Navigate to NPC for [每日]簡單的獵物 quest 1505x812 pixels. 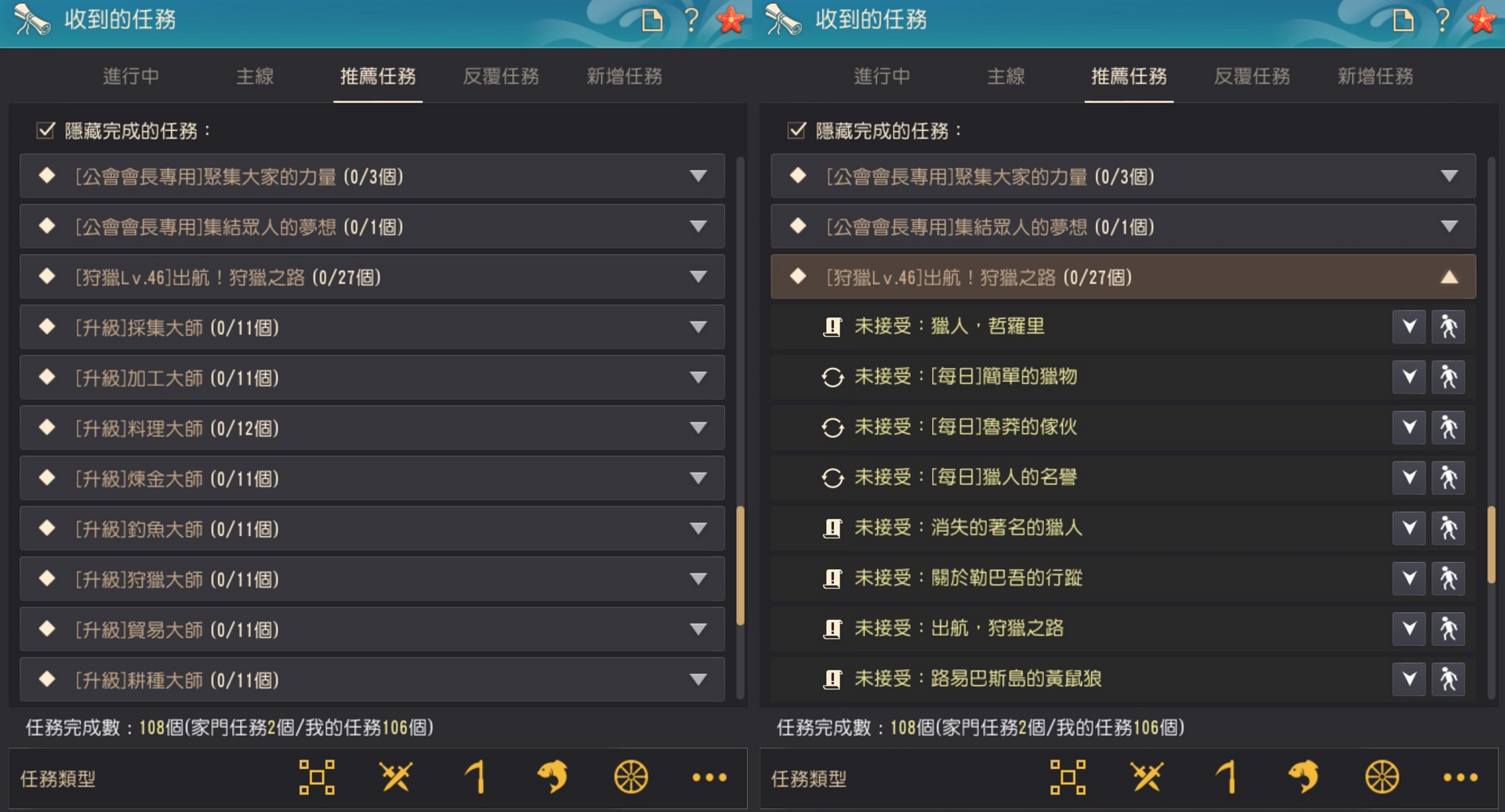click(x=1449, y=377)
